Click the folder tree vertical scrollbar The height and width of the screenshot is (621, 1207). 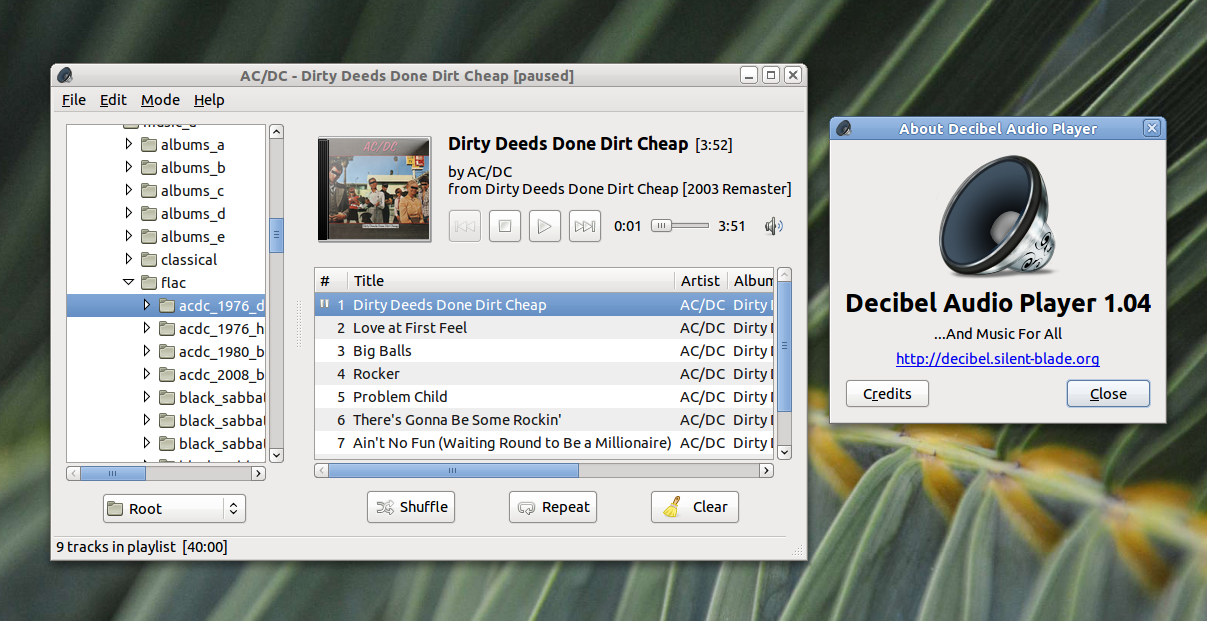coord(276,293)
